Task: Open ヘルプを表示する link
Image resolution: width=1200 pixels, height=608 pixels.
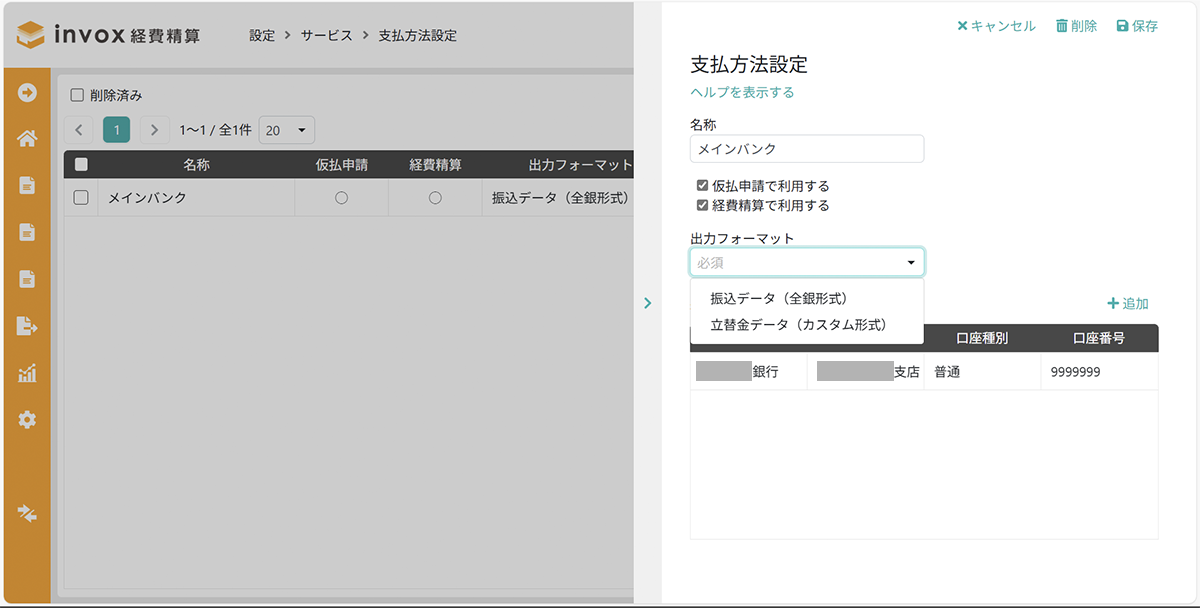Action: pyautogui.click(x=742, y=92)
